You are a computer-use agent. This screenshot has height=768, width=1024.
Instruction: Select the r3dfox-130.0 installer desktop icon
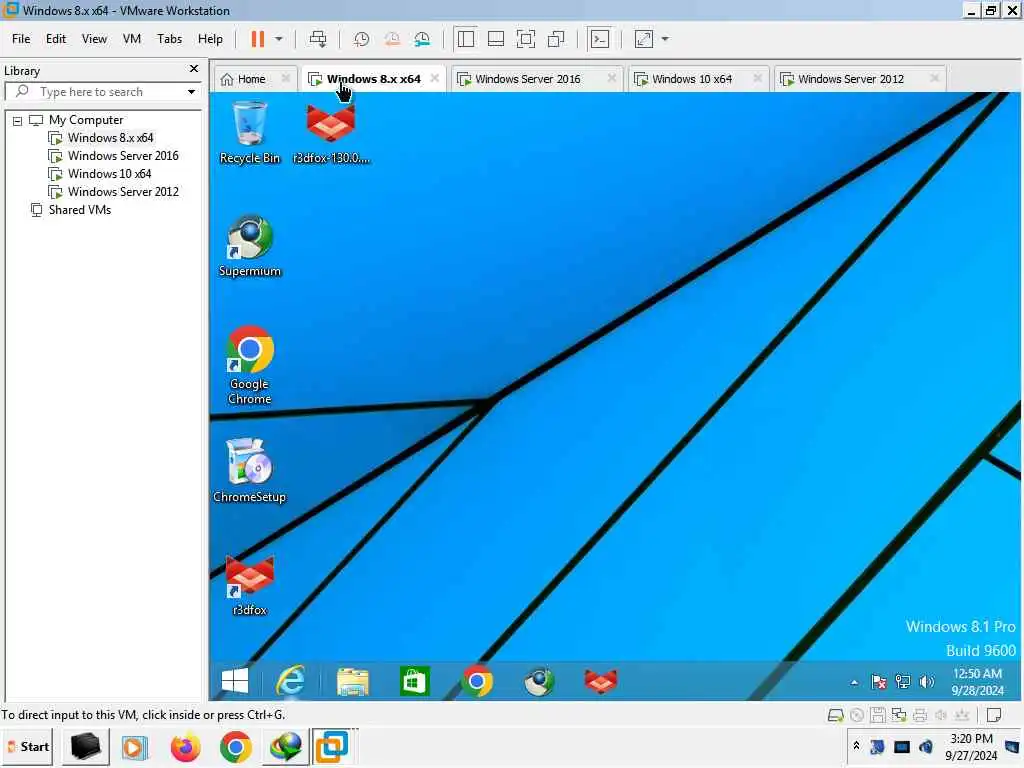[331, 133]
